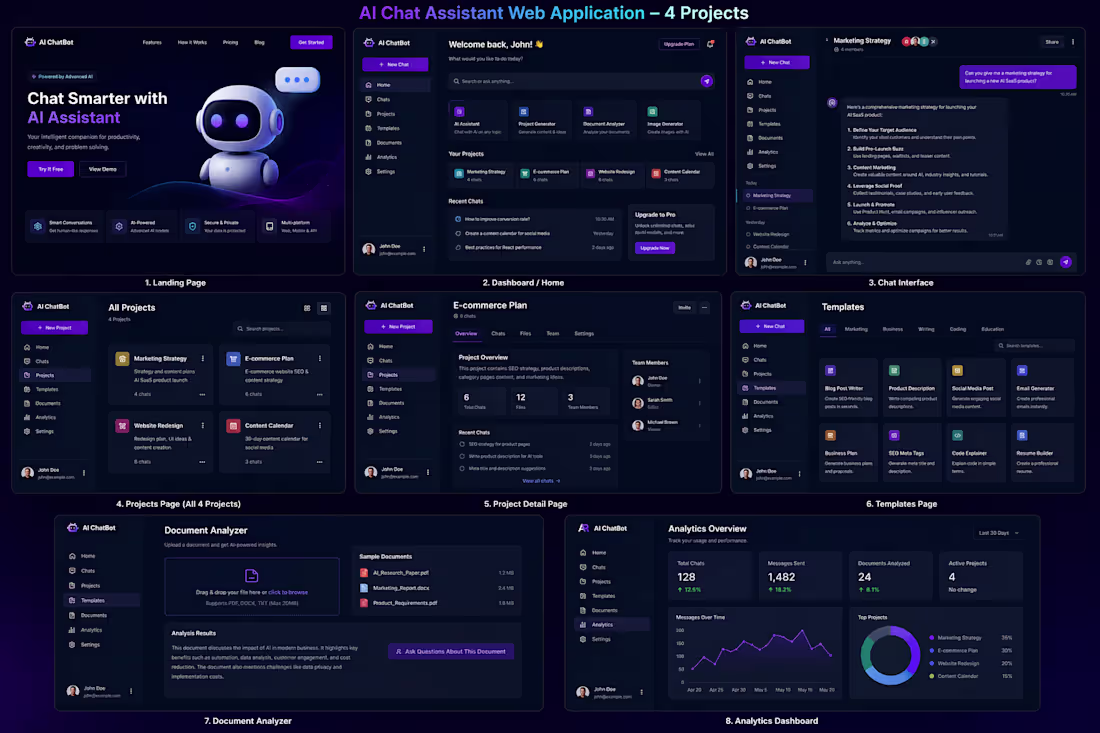The height and width of the screenshot is (733, 1100).
Task: Open the Document Analyzer tool icon
Action: point(588,112)
